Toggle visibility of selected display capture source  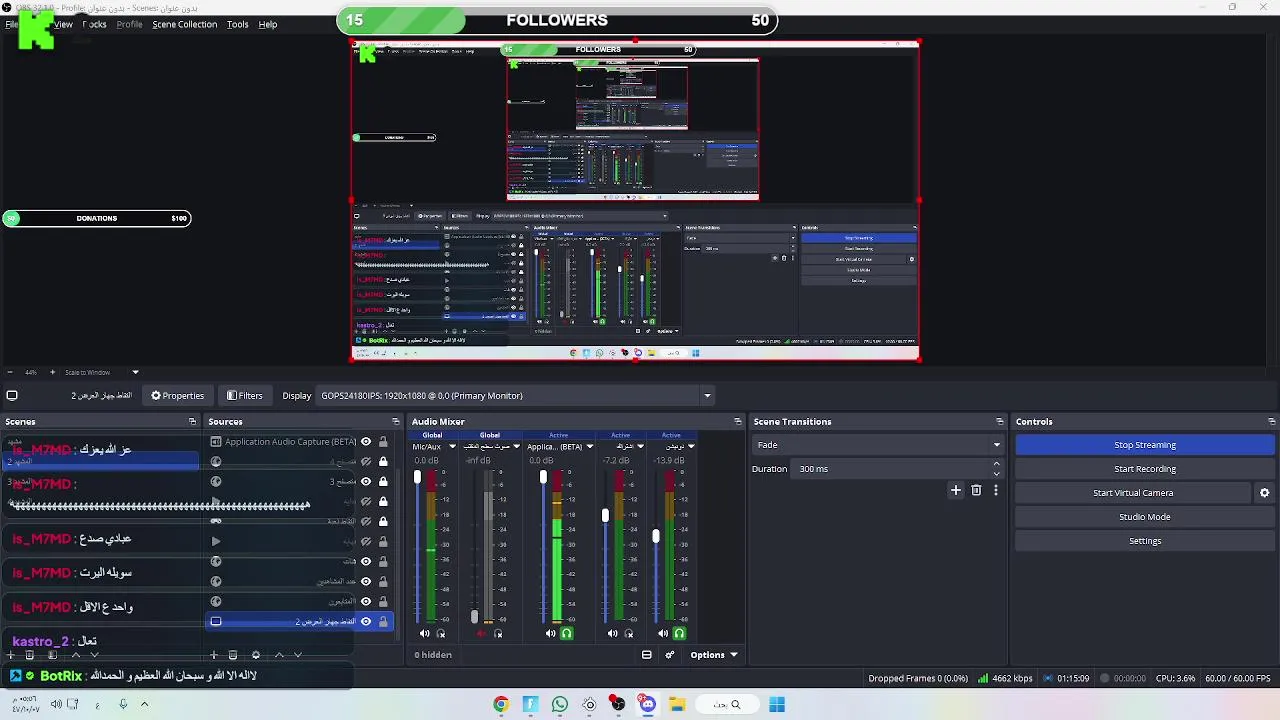[366, 622]
